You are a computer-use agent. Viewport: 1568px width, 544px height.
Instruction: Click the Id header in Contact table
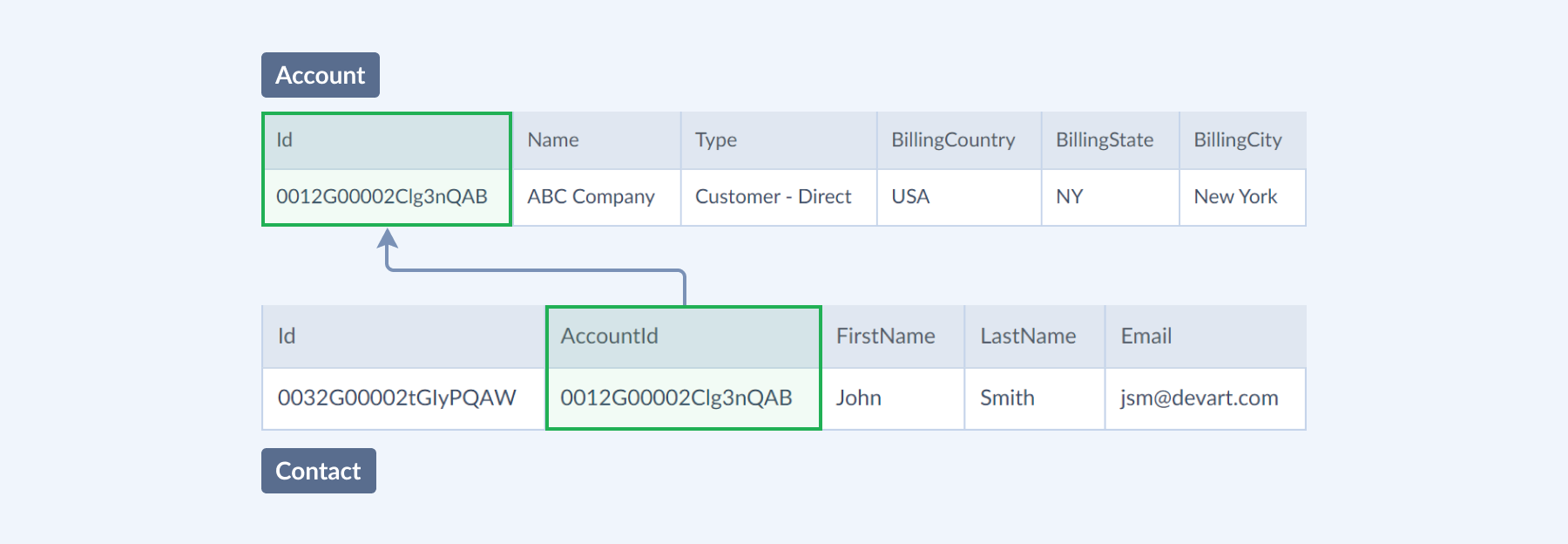click(x=403, y=337)
